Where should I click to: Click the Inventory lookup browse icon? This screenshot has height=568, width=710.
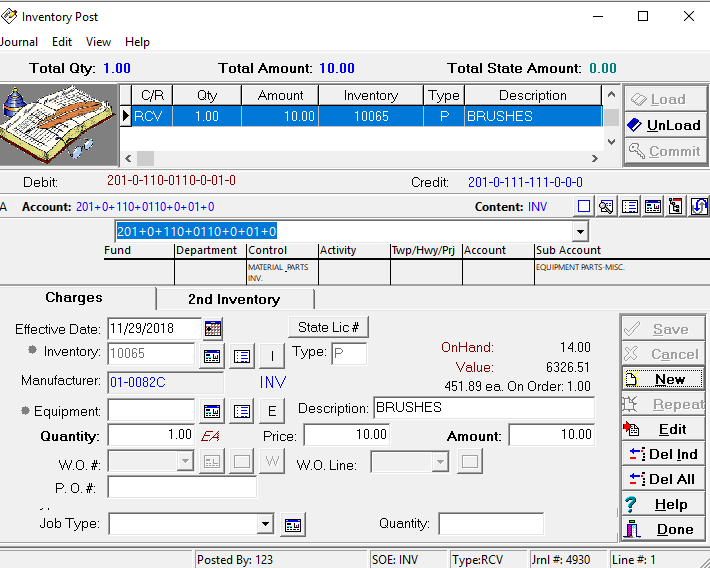pos(213,355)
